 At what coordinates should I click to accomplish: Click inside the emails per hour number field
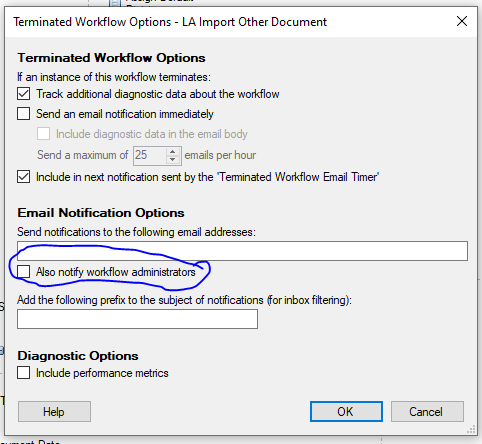point(150,155)
